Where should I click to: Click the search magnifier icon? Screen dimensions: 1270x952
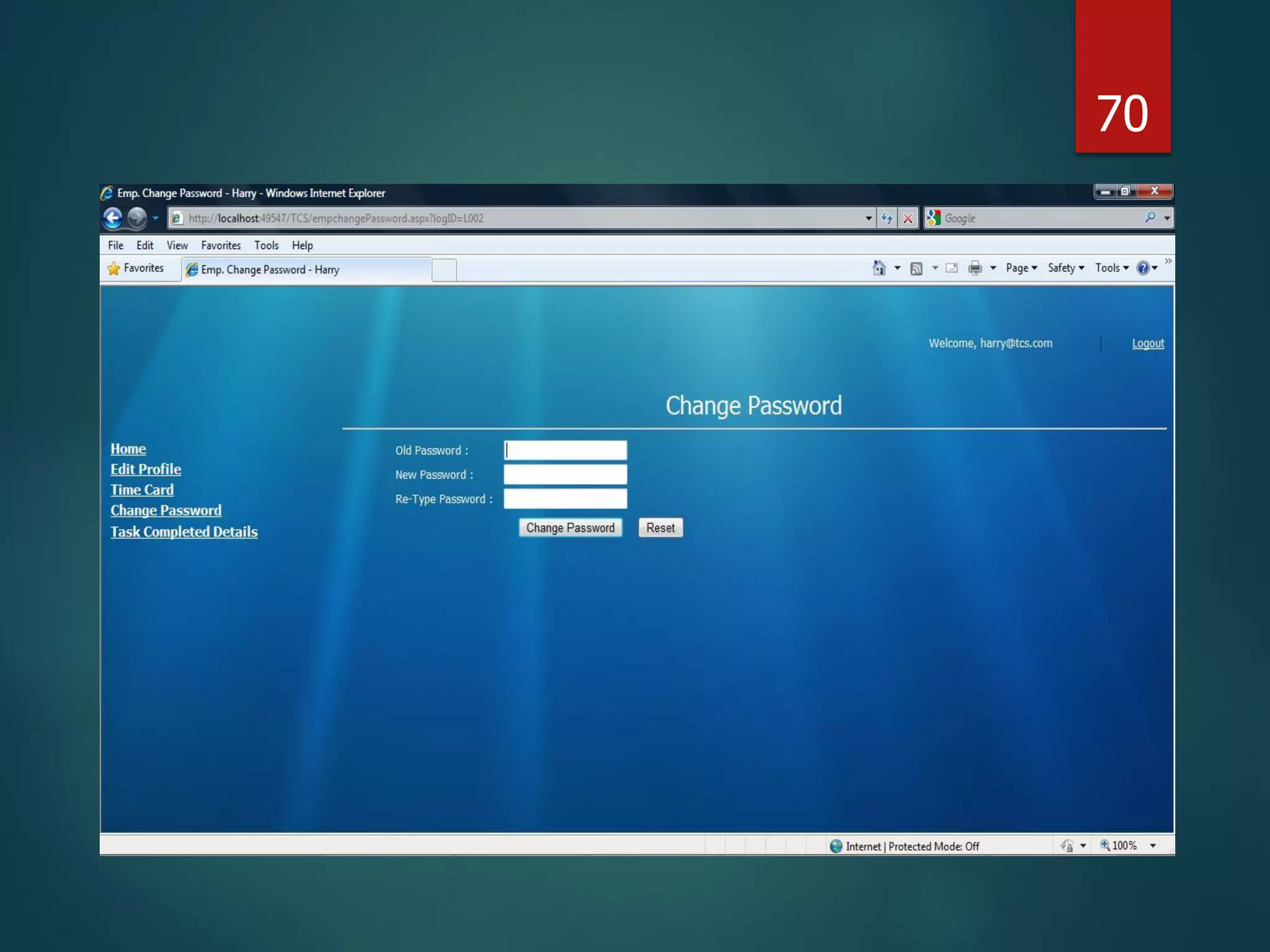point(1150,218)
